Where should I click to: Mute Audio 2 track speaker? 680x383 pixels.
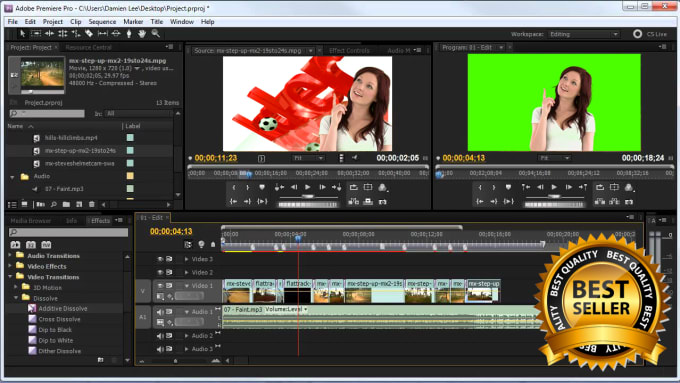pyautogui.click(x=160, y=336)
